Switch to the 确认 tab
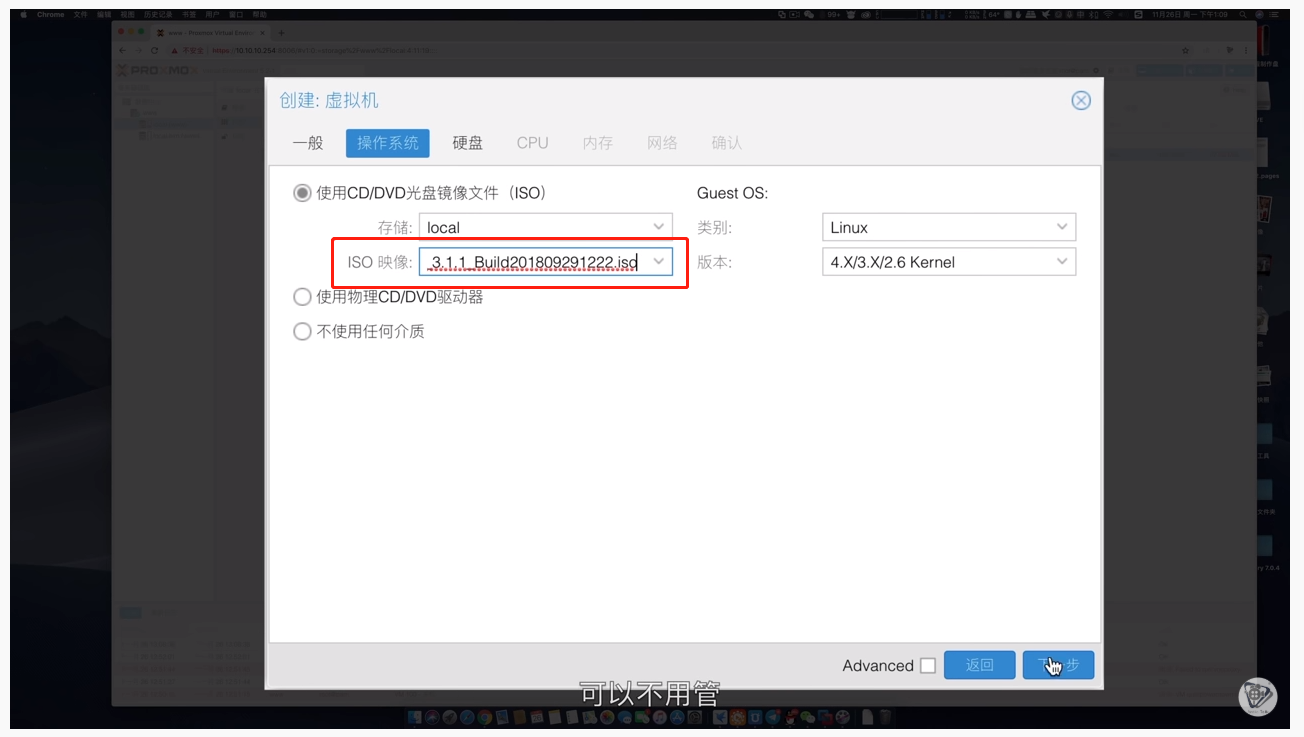This screenshot has width=1304, height=737. (727, 143)
